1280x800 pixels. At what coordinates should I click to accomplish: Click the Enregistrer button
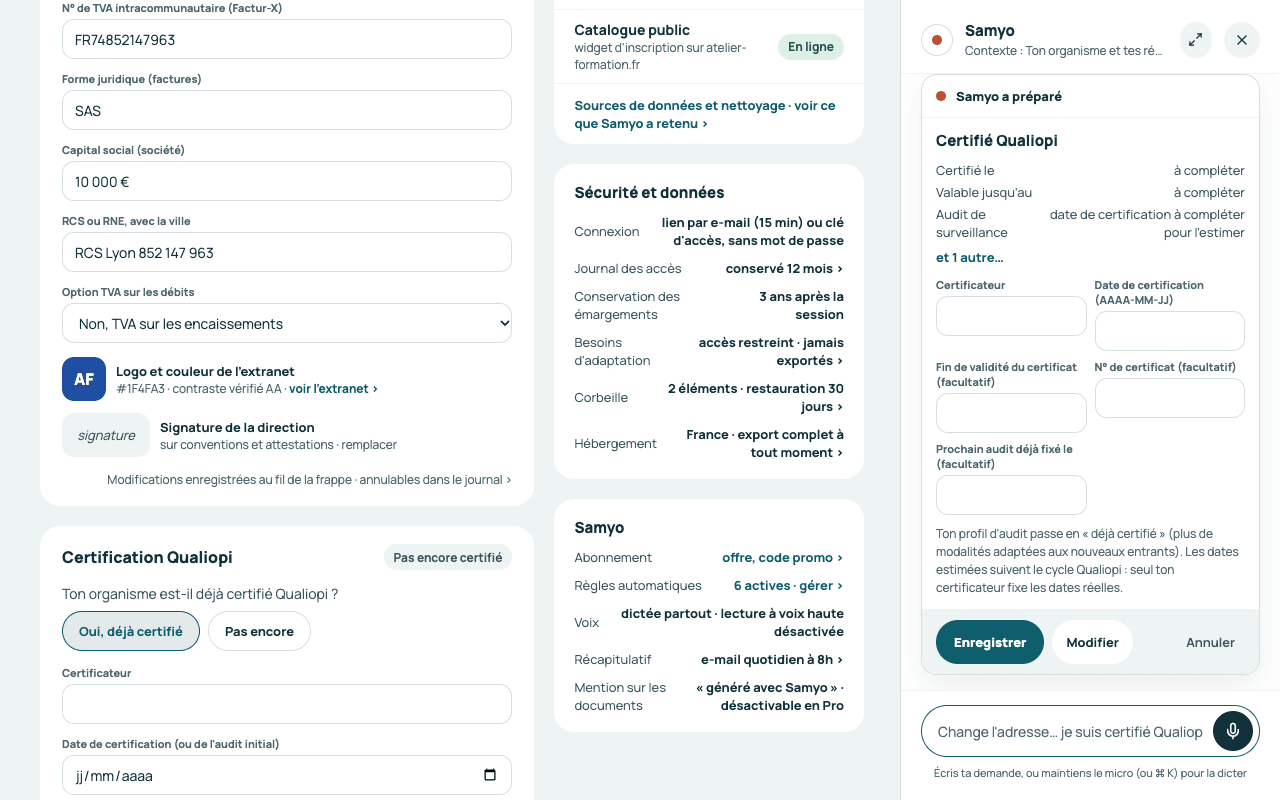tap(990, 642)
